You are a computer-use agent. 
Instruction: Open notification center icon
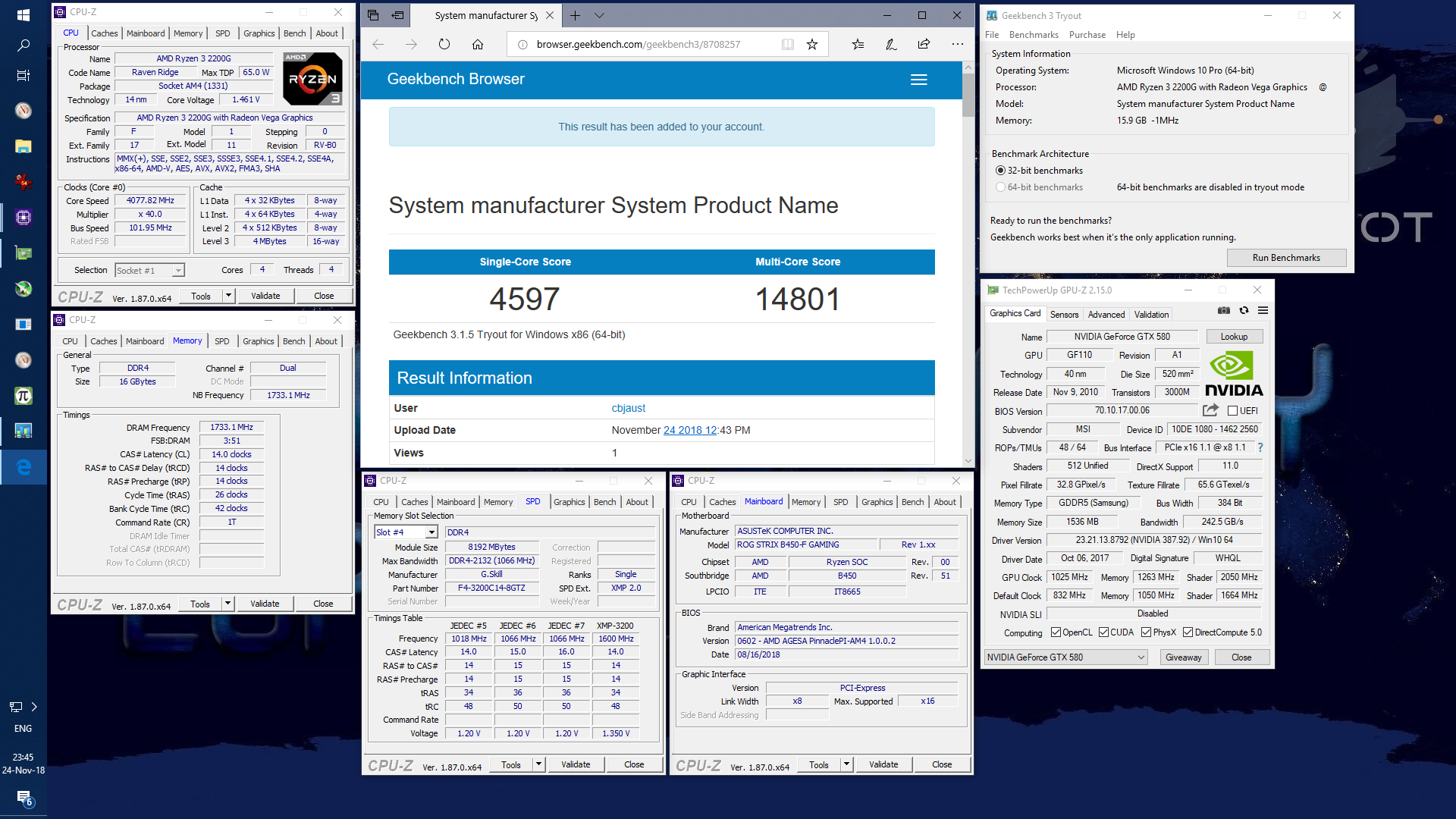click(x=23, y=799)
